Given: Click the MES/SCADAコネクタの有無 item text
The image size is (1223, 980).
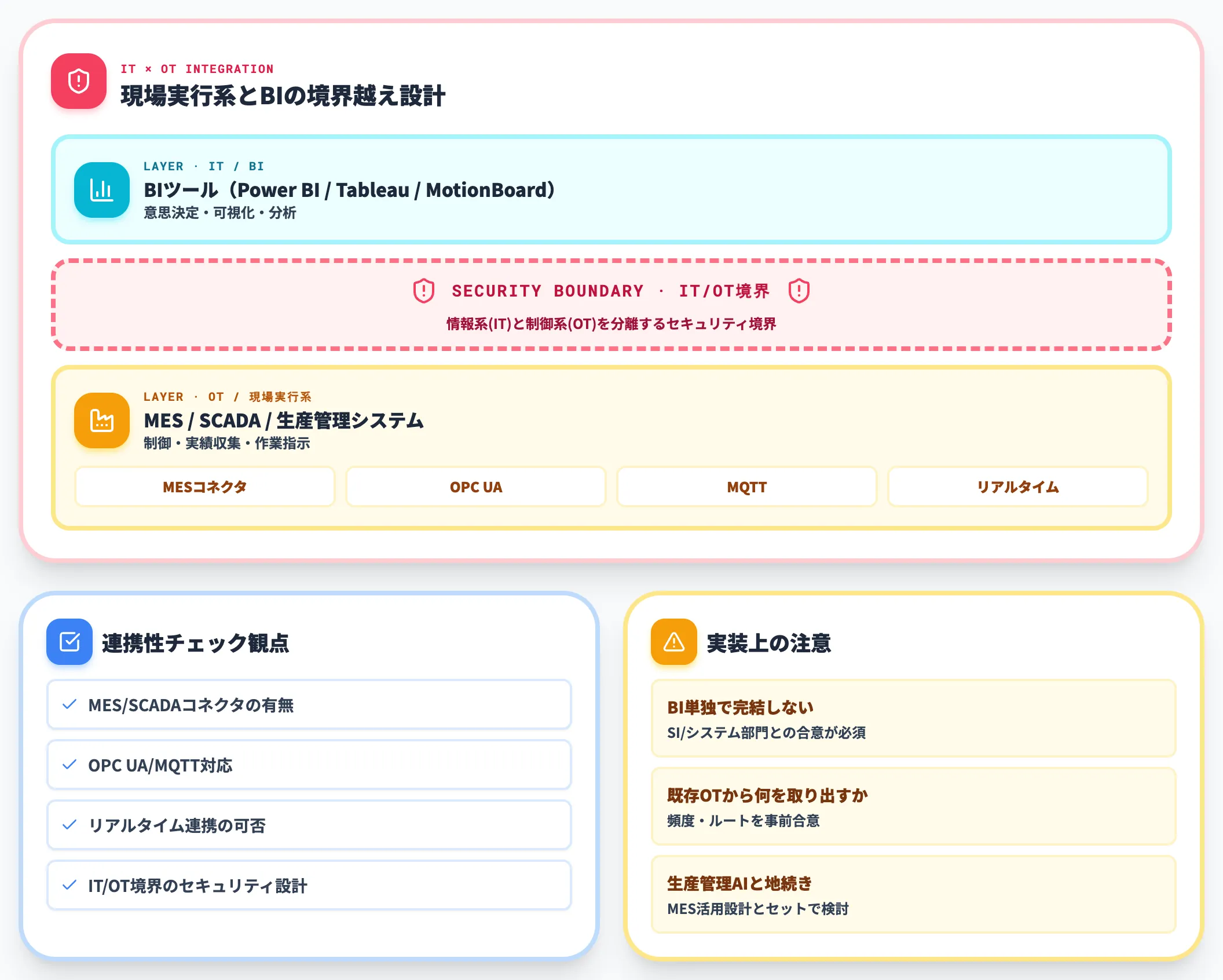Looking at the screenshot, I should coord(191,705).
